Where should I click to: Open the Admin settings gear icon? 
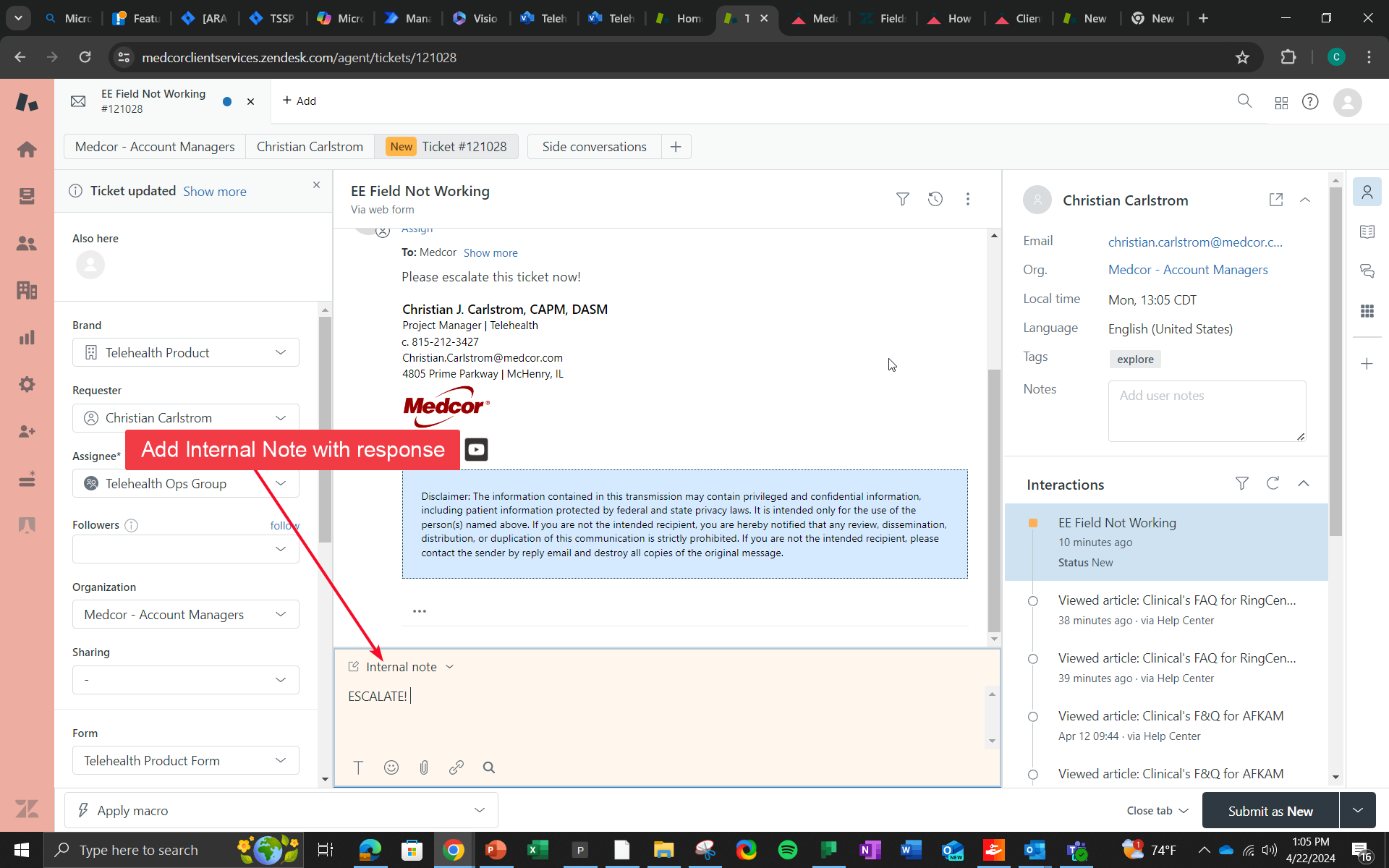tap(27, 384)
